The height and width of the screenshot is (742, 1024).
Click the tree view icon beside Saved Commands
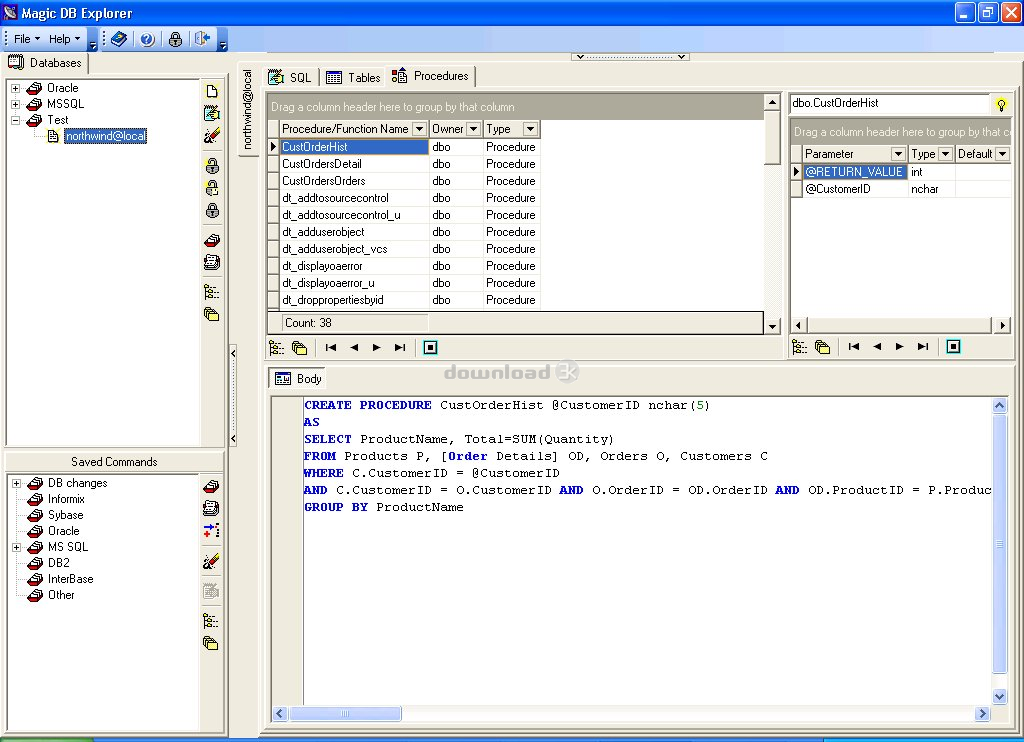point(211,621)
